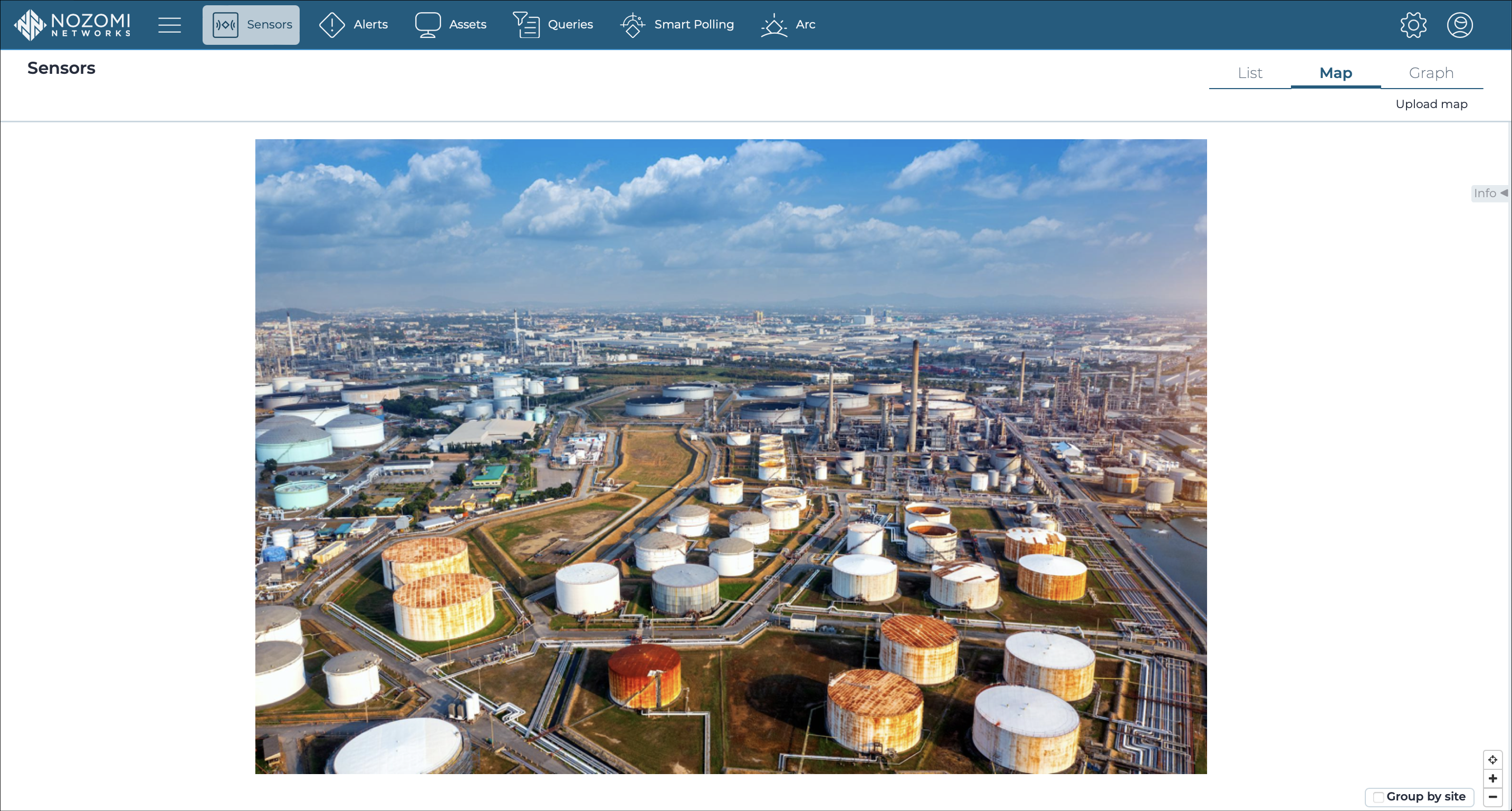Zoom out the map with minus button
1512x811 pixels.
coord(1492,796)
